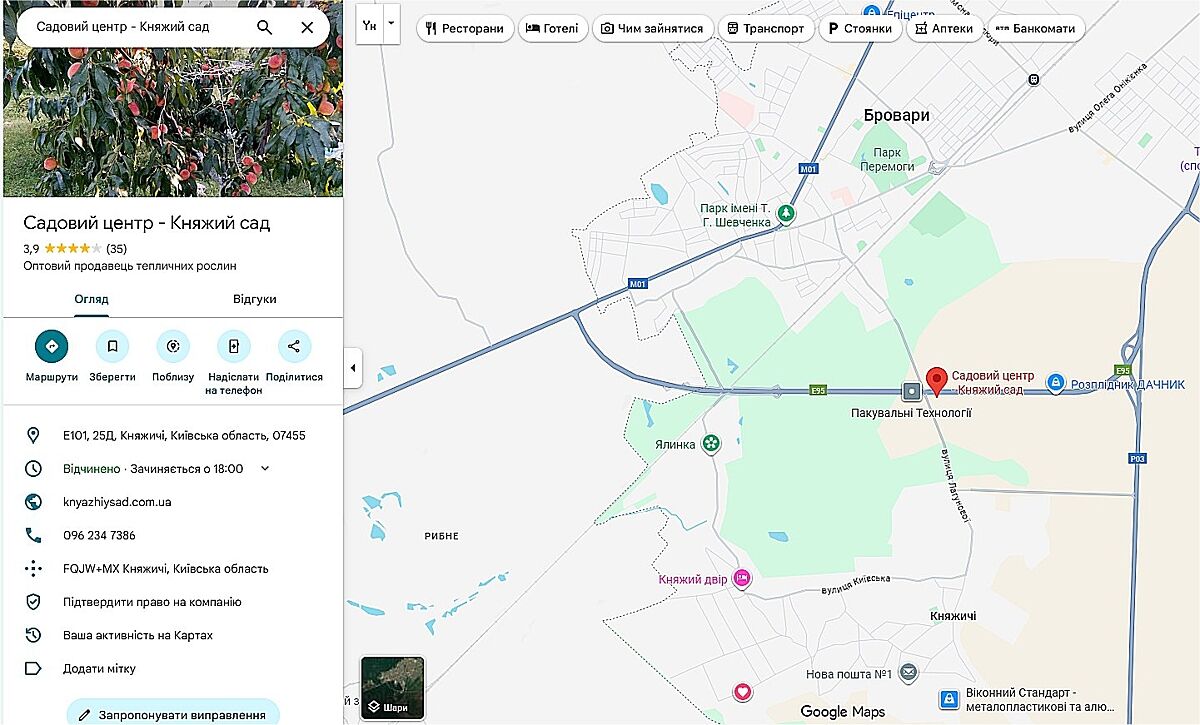The image size is (1200, 725).
Task: Open the Ялинка green map marker
Action: pyautogui.click(x=711, y=443)
